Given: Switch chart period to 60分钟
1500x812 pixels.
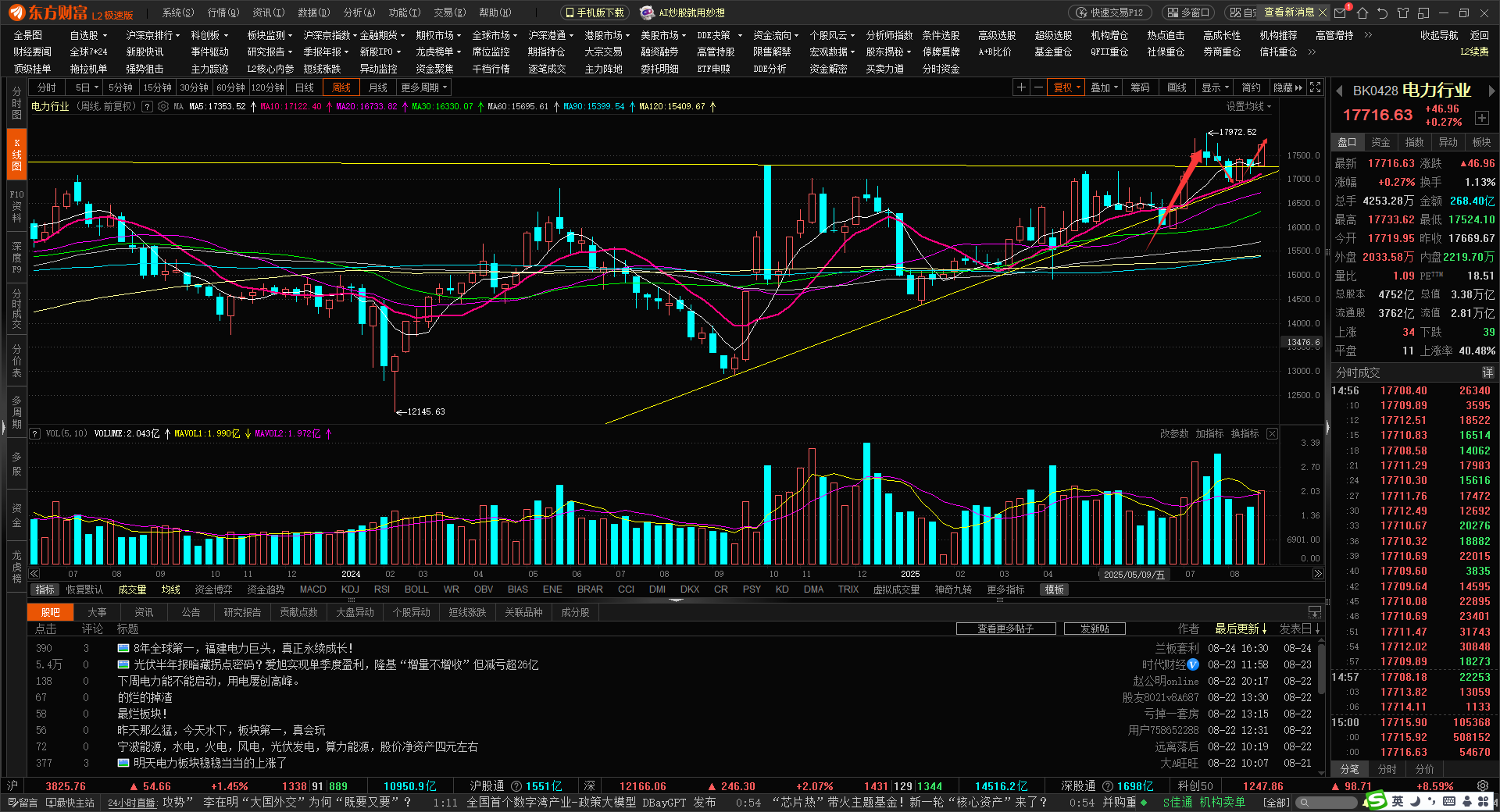Looking at the screenshot, I should pos(230,87).
